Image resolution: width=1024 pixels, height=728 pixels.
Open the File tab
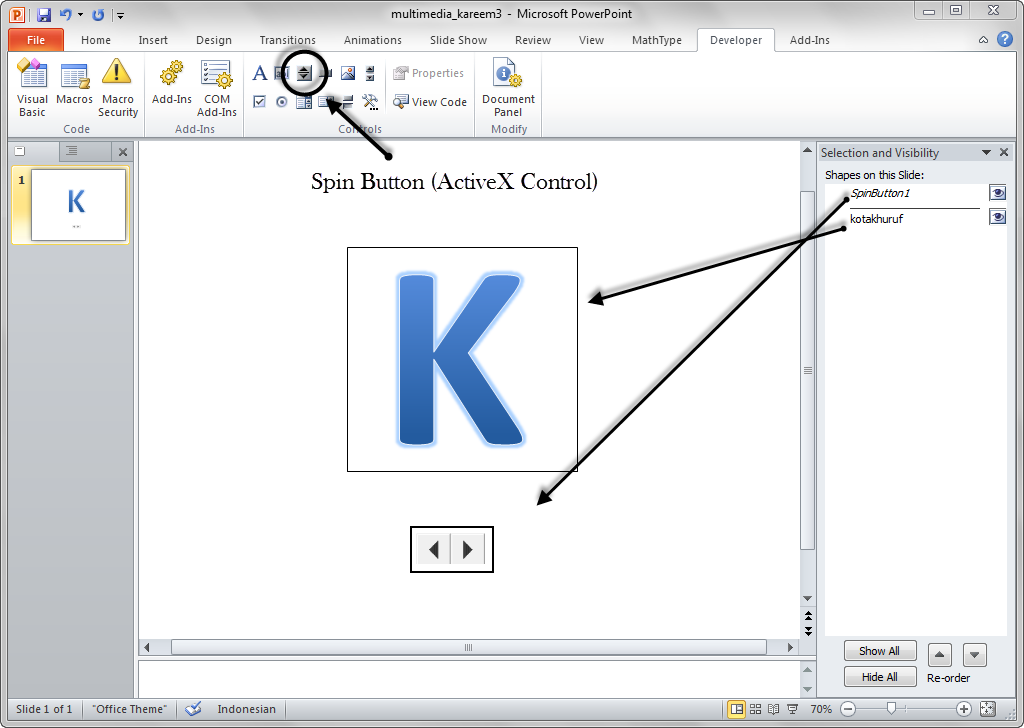coord(36,40)
